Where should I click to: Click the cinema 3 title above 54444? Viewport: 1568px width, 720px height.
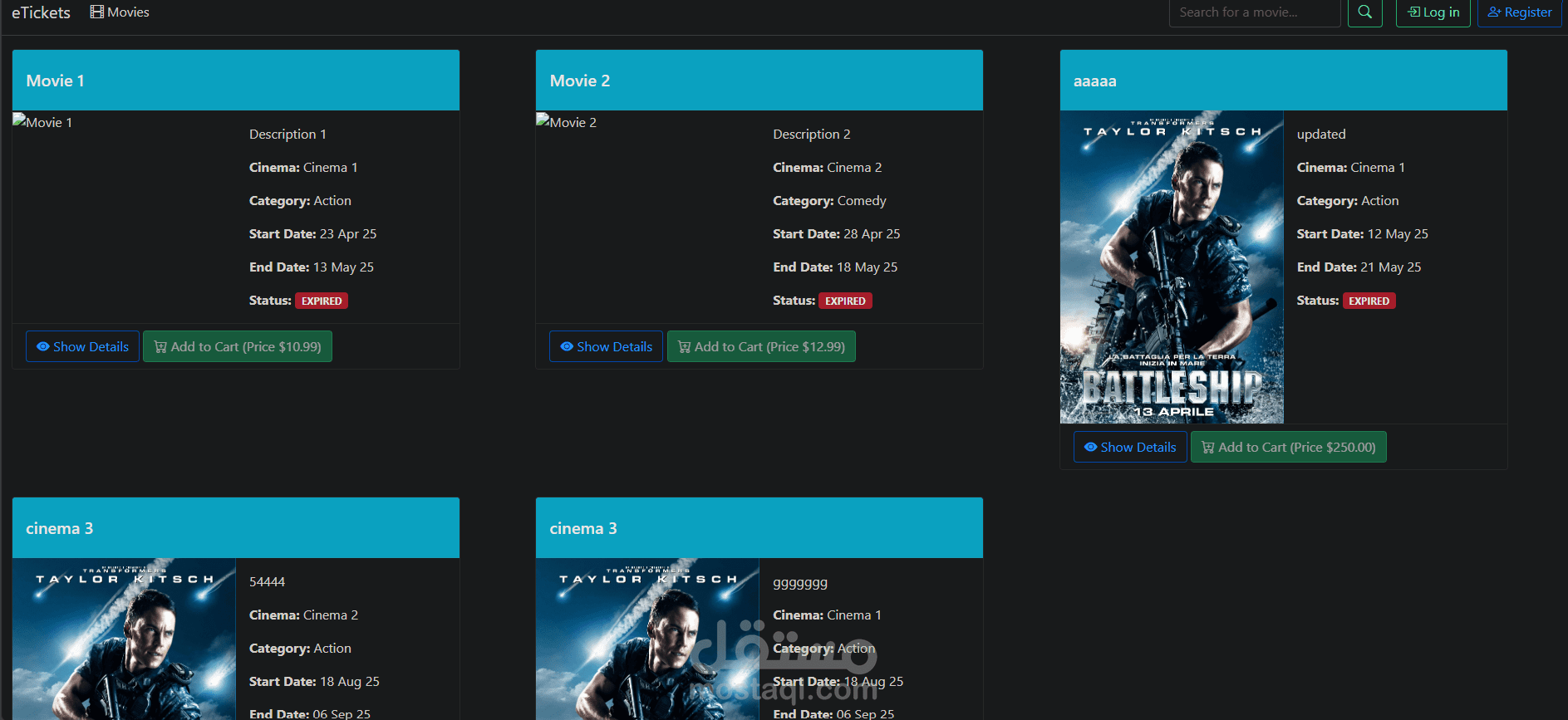[x=59, y=528]
